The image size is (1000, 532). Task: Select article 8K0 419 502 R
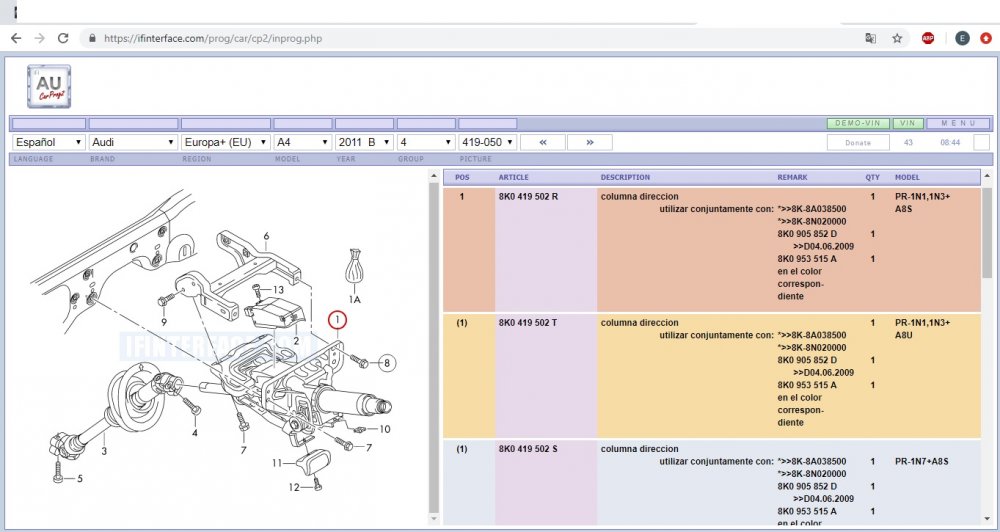coord(528,196)
